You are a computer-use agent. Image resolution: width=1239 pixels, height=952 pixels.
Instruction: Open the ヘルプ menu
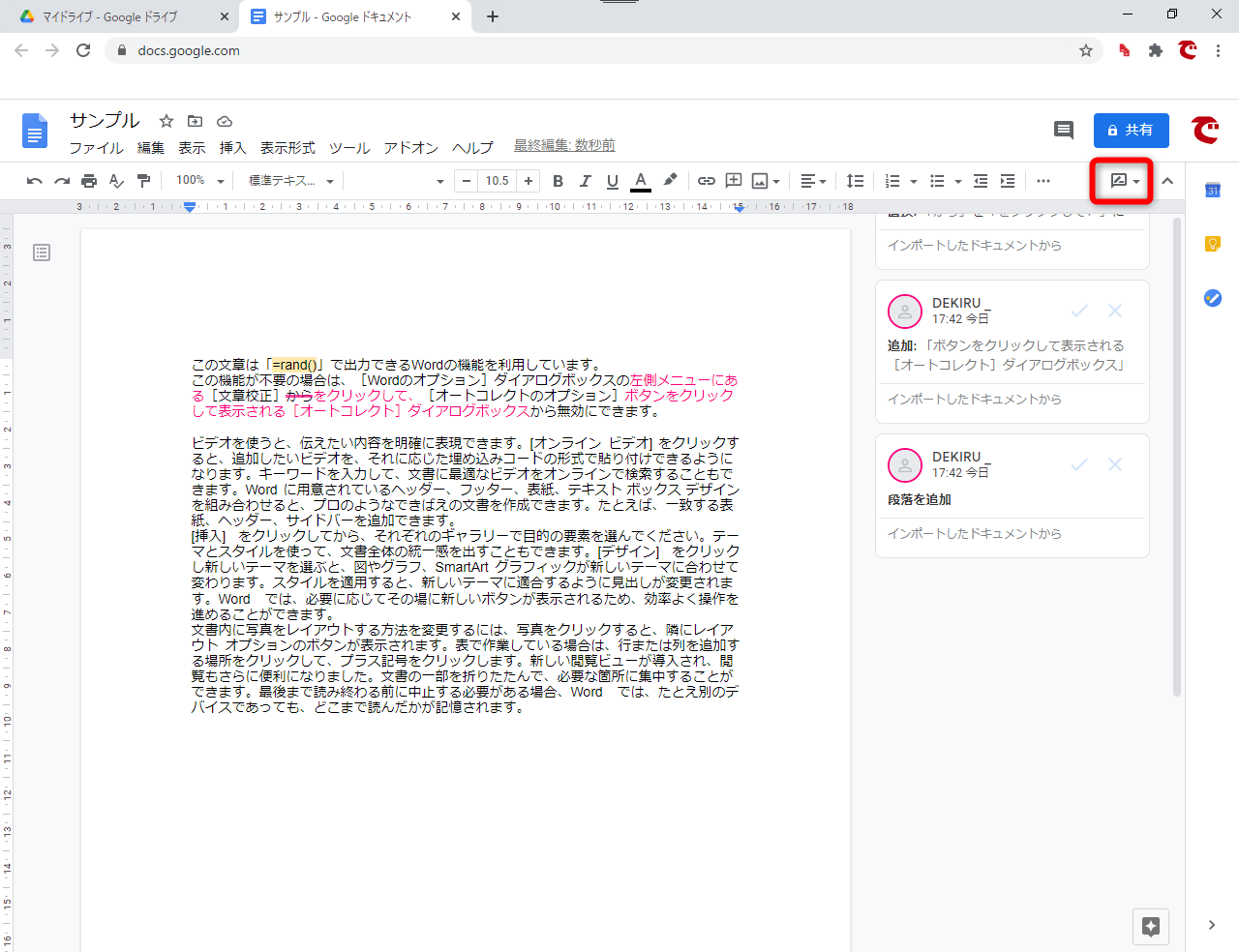click(472, 148)
